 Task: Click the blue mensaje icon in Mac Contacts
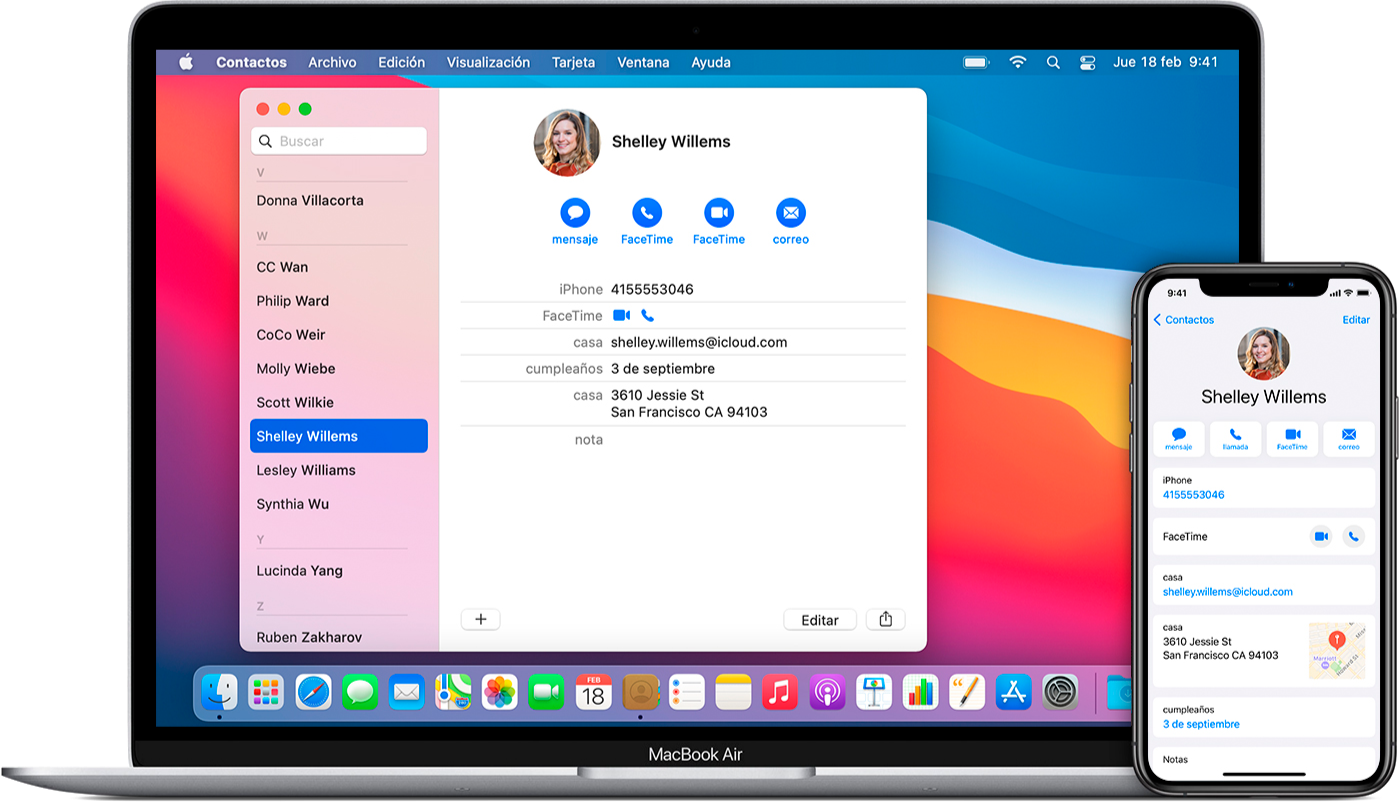[x=575, y=213]
